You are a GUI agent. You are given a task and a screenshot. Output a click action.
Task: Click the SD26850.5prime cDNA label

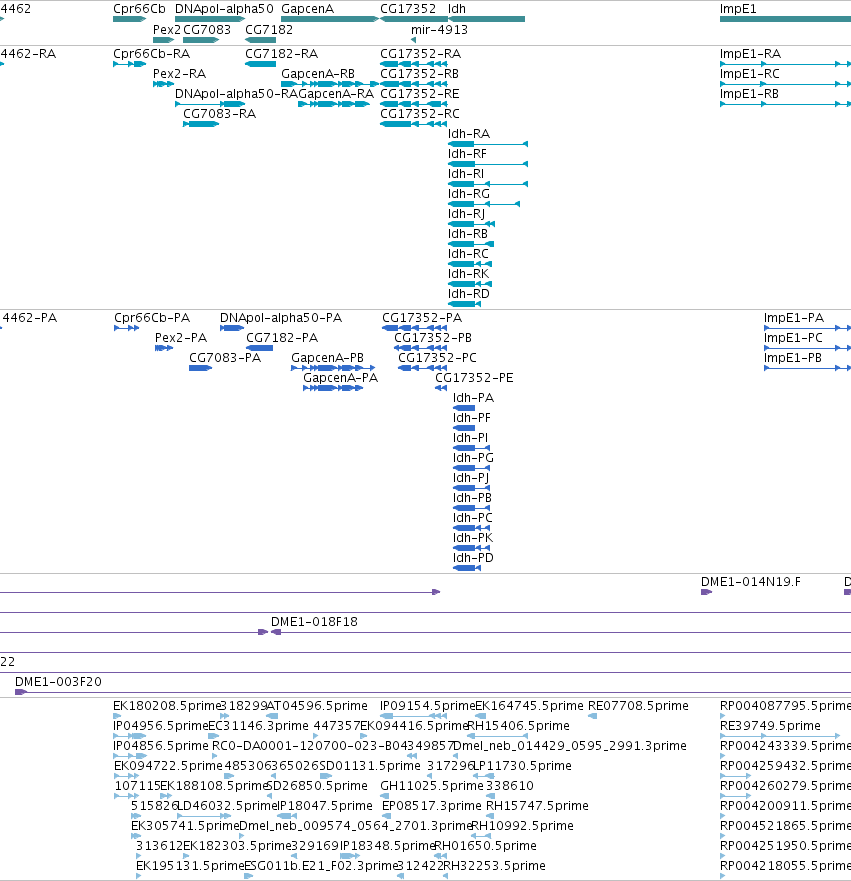317,785
